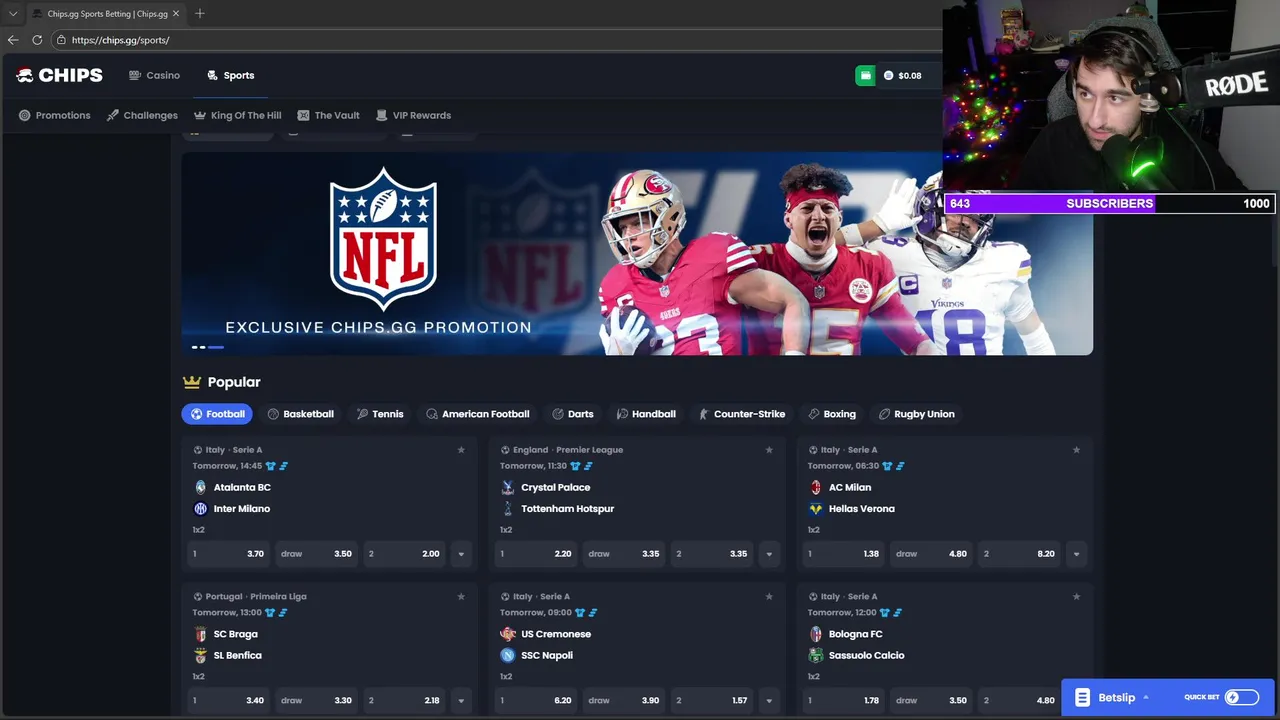Select the Counter-Strike category filter
1280x720 pixels.
[x=741, y=414]
